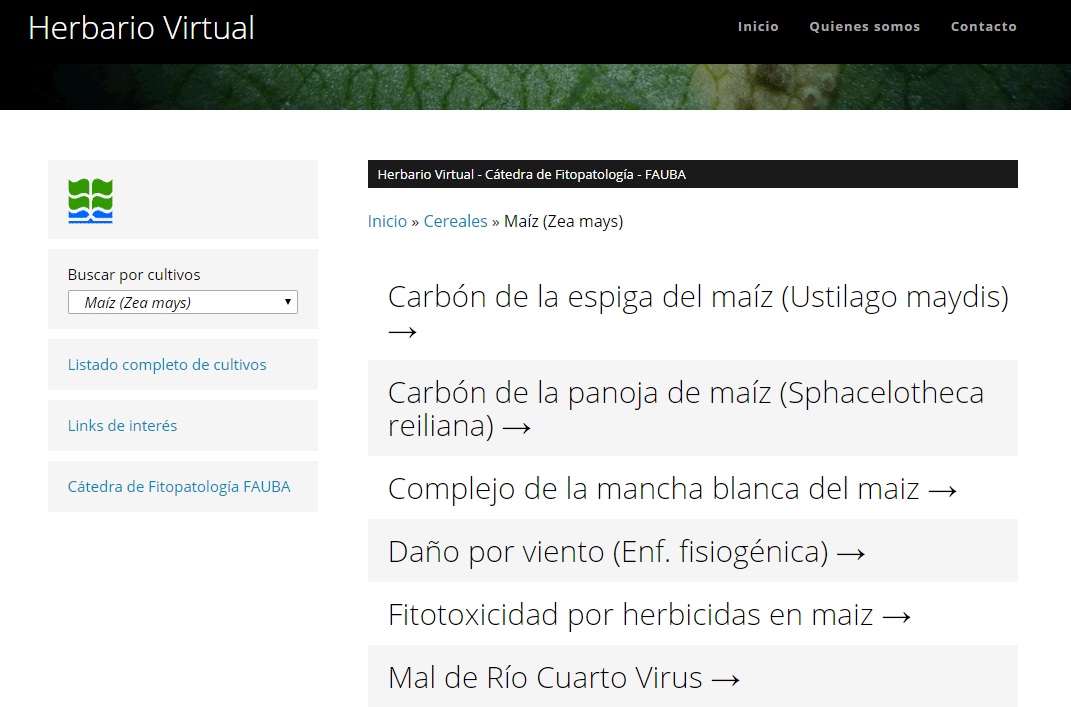Image resolution: width=1071 pixels, height=707 pixels.
Task: Click the black Herbario Virtual - Cátedra title bar
Action: pyautogui.click(x=692, y=174)
